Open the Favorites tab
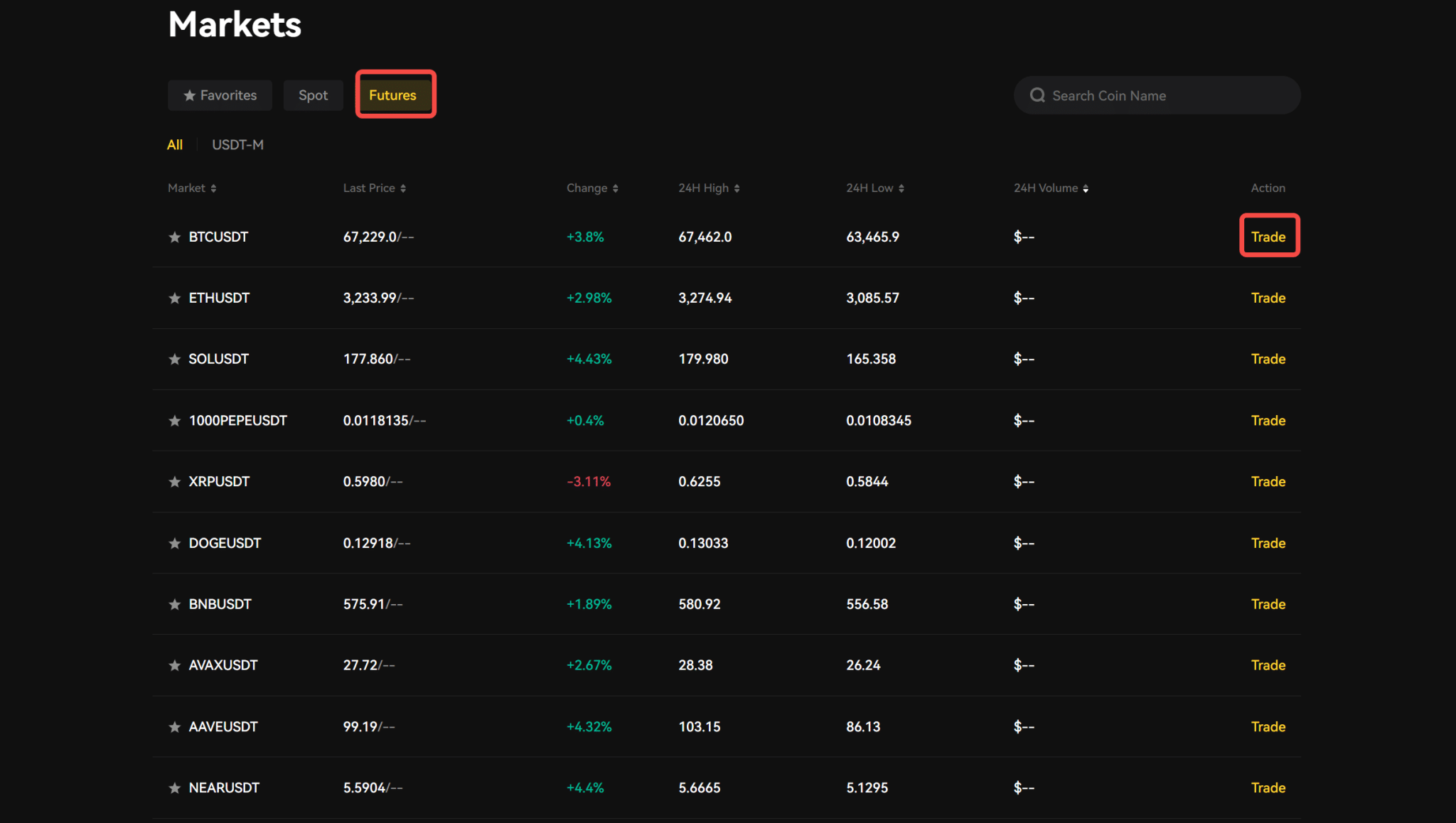 pos(220,95)
